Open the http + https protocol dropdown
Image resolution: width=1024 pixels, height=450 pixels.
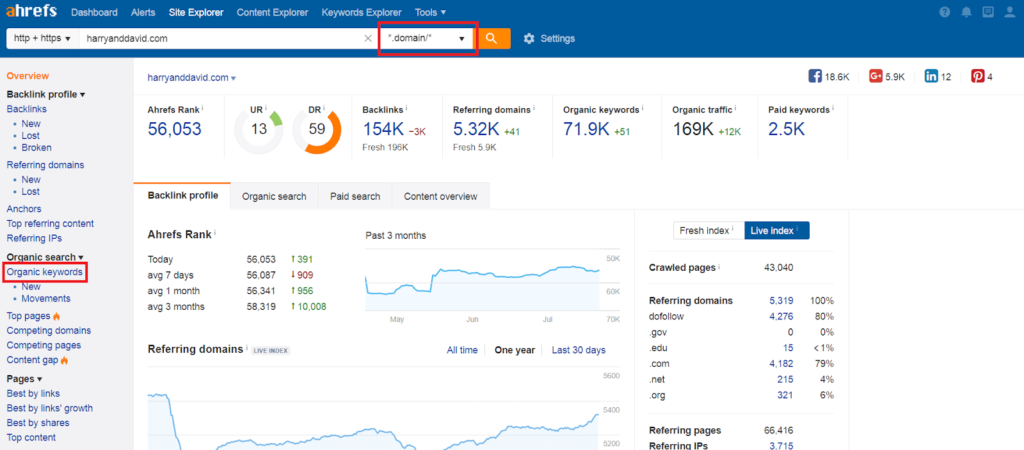pos(42,39)
